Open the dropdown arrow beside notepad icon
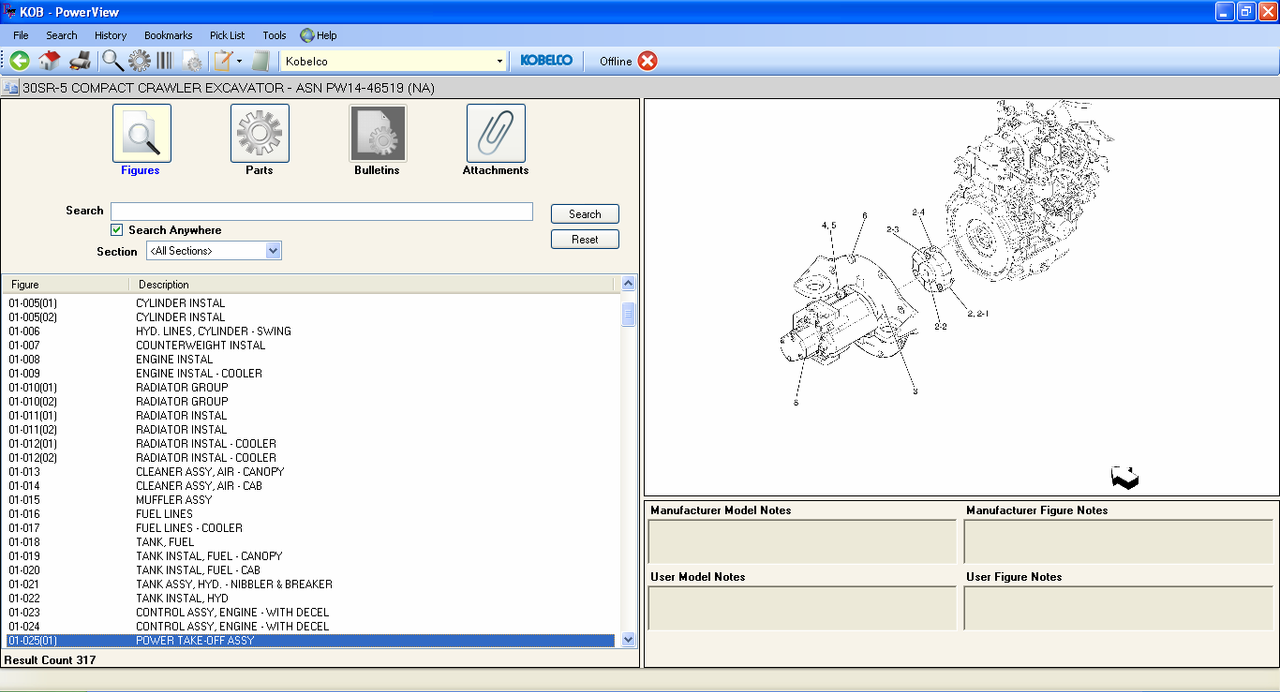 tap(239, 61)
